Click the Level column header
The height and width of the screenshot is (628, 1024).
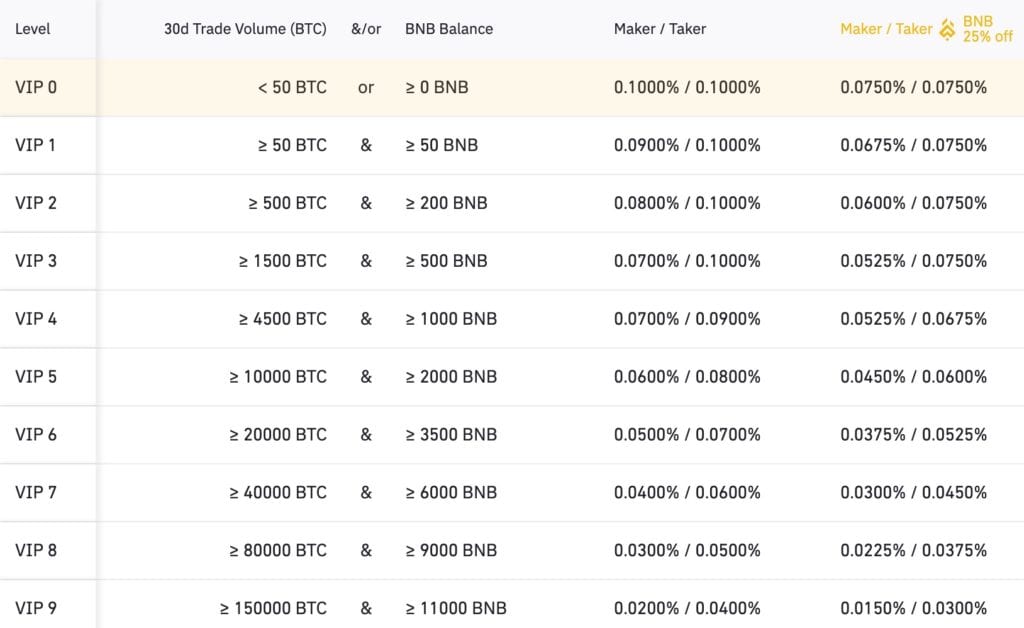click(x=33, y=29)
